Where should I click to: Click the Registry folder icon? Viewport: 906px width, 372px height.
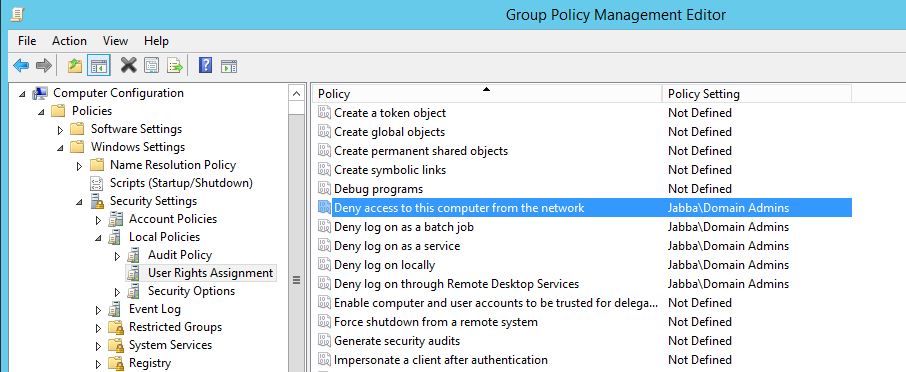click(116, 363)
